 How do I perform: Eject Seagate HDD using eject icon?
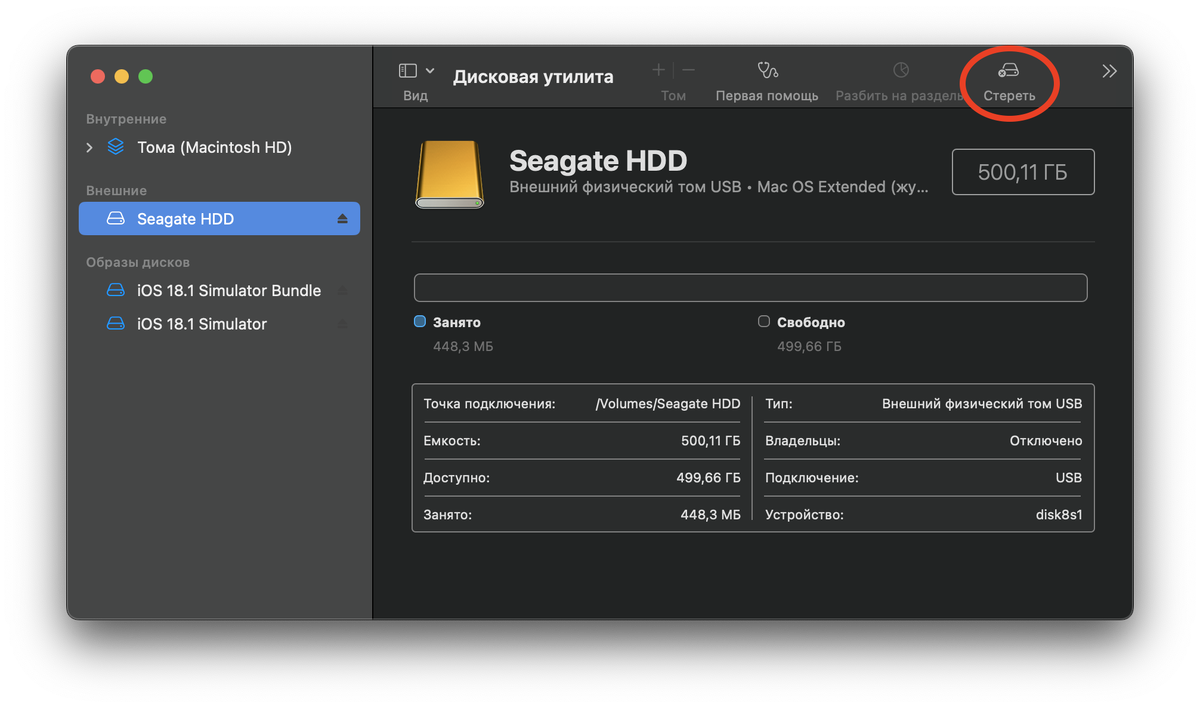342,219
